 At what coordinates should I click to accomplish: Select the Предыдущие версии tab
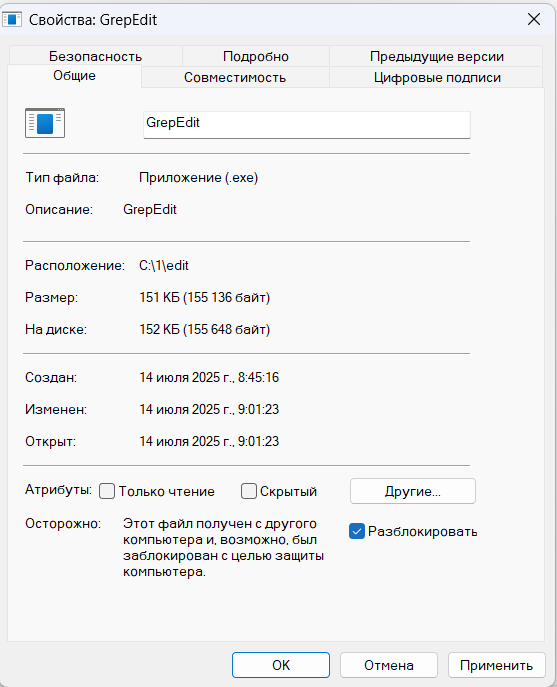pyautogui.click(x=436, y=56)
